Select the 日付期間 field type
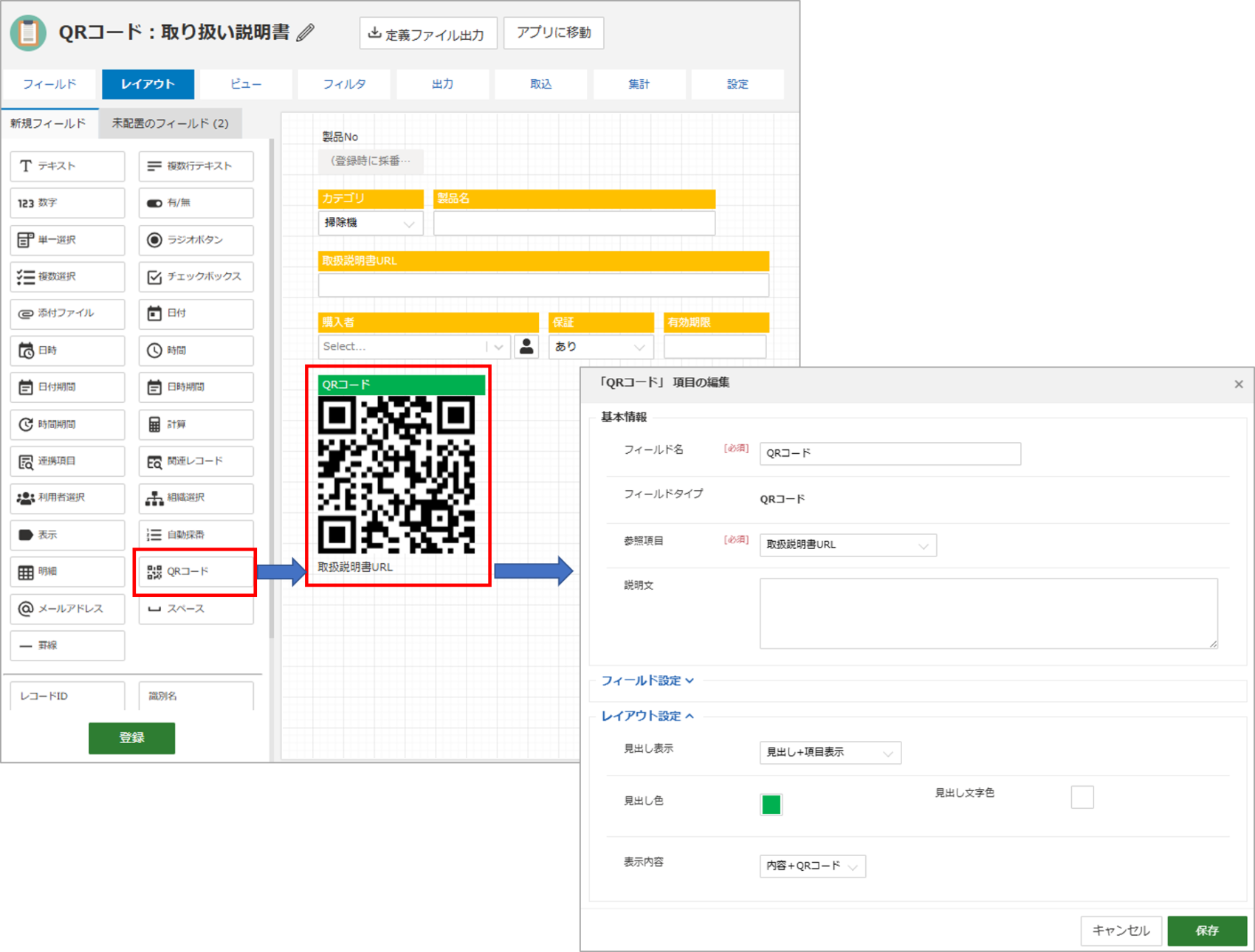1255x952 pixels. click(67, 387)
